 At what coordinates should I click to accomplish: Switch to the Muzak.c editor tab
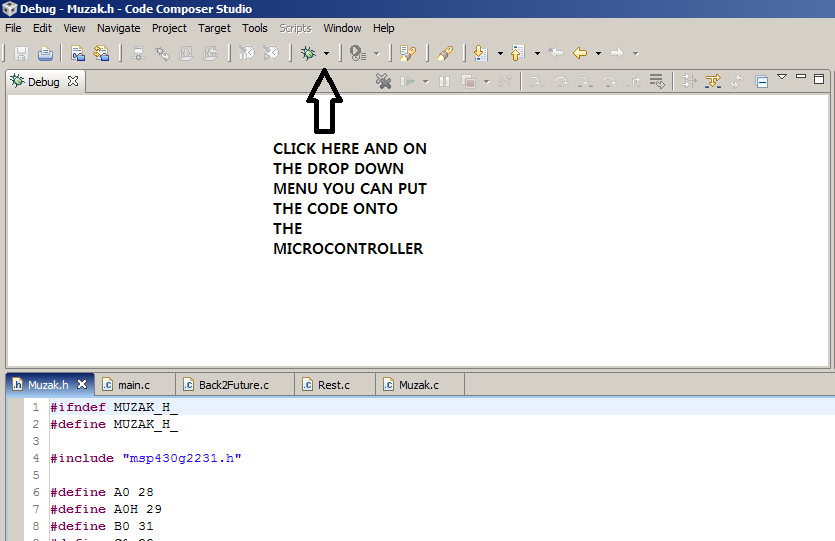click(419, 385)
